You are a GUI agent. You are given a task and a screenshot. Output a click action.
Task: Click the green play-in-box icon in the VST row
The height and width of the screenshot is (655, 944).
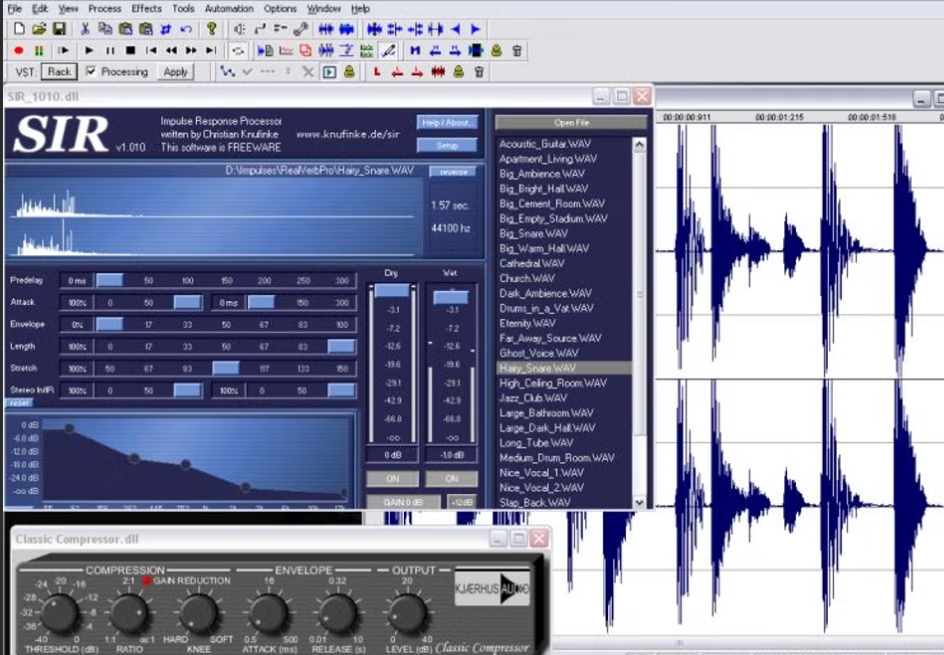click(x=329, y=72)
